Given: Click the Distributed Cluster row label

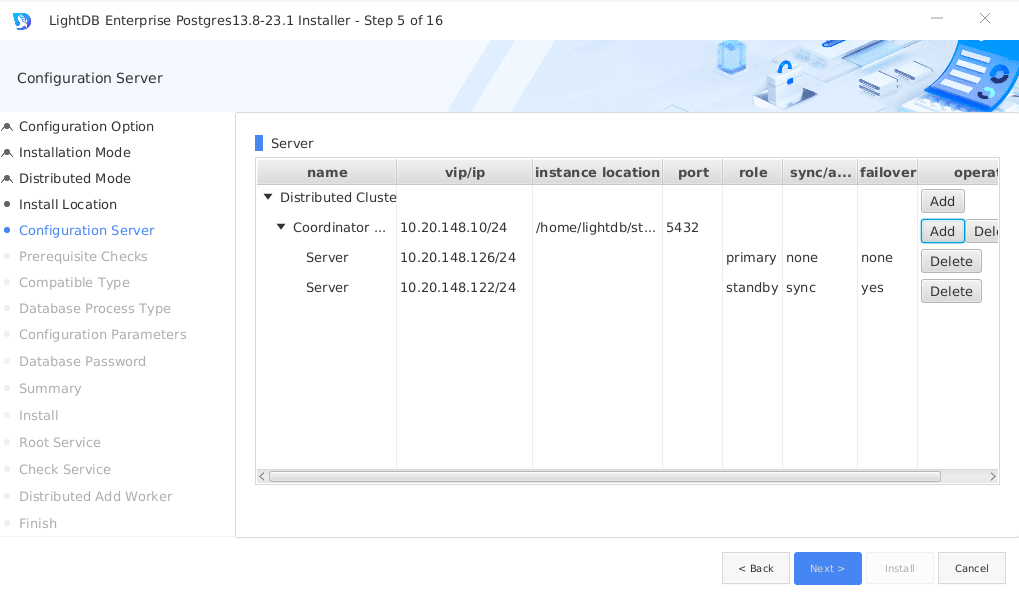Looking at the screenshot, I should tap(338, 197).
